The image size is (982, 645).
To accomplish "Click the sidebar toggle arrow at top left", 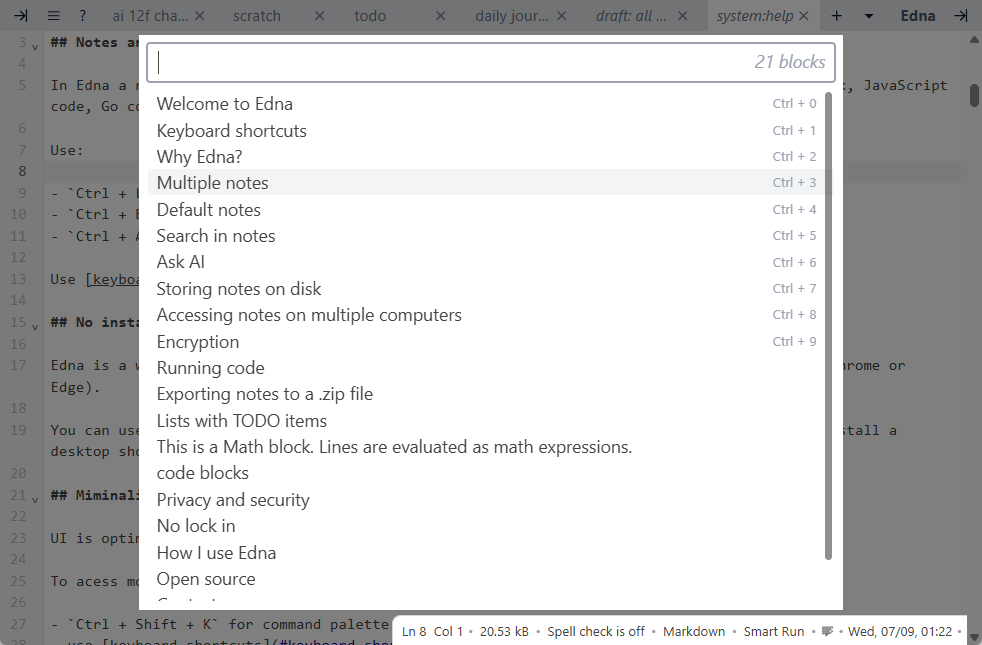I will pos(21,16).
